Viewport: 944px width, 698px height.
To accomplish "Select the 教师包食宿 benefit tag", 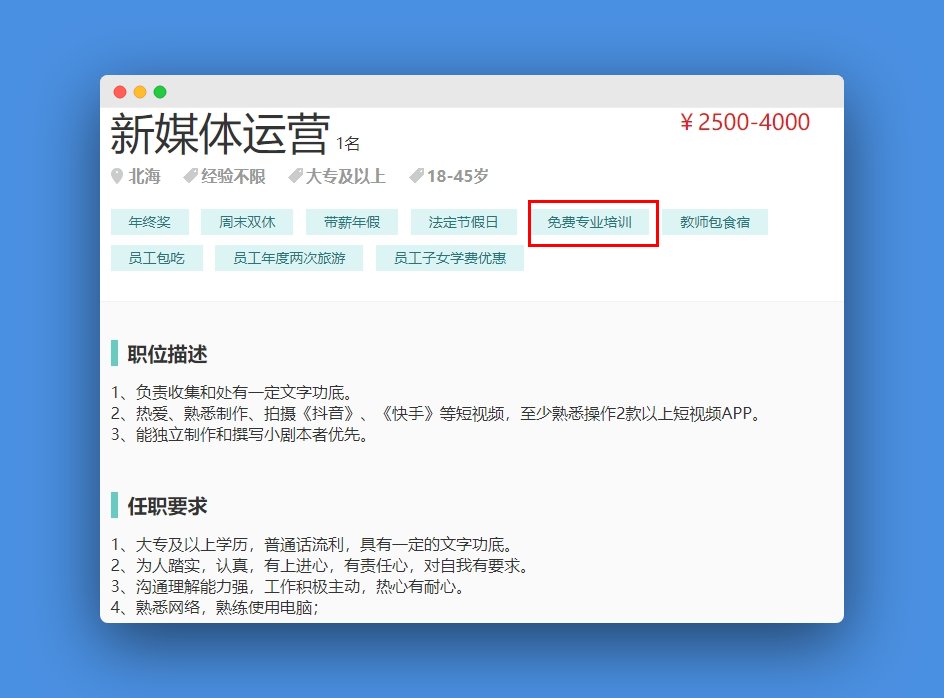I will pyautogui.click(x=715, y=222).
